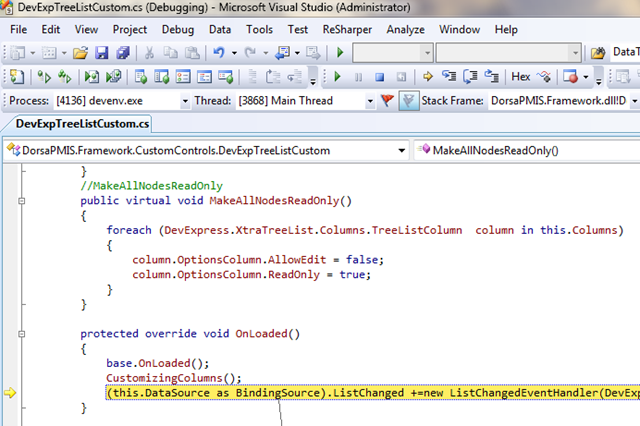Screen dimensions: 640x426
Task: Click the New Test icon in test toolbar
Action: point(17,77)
